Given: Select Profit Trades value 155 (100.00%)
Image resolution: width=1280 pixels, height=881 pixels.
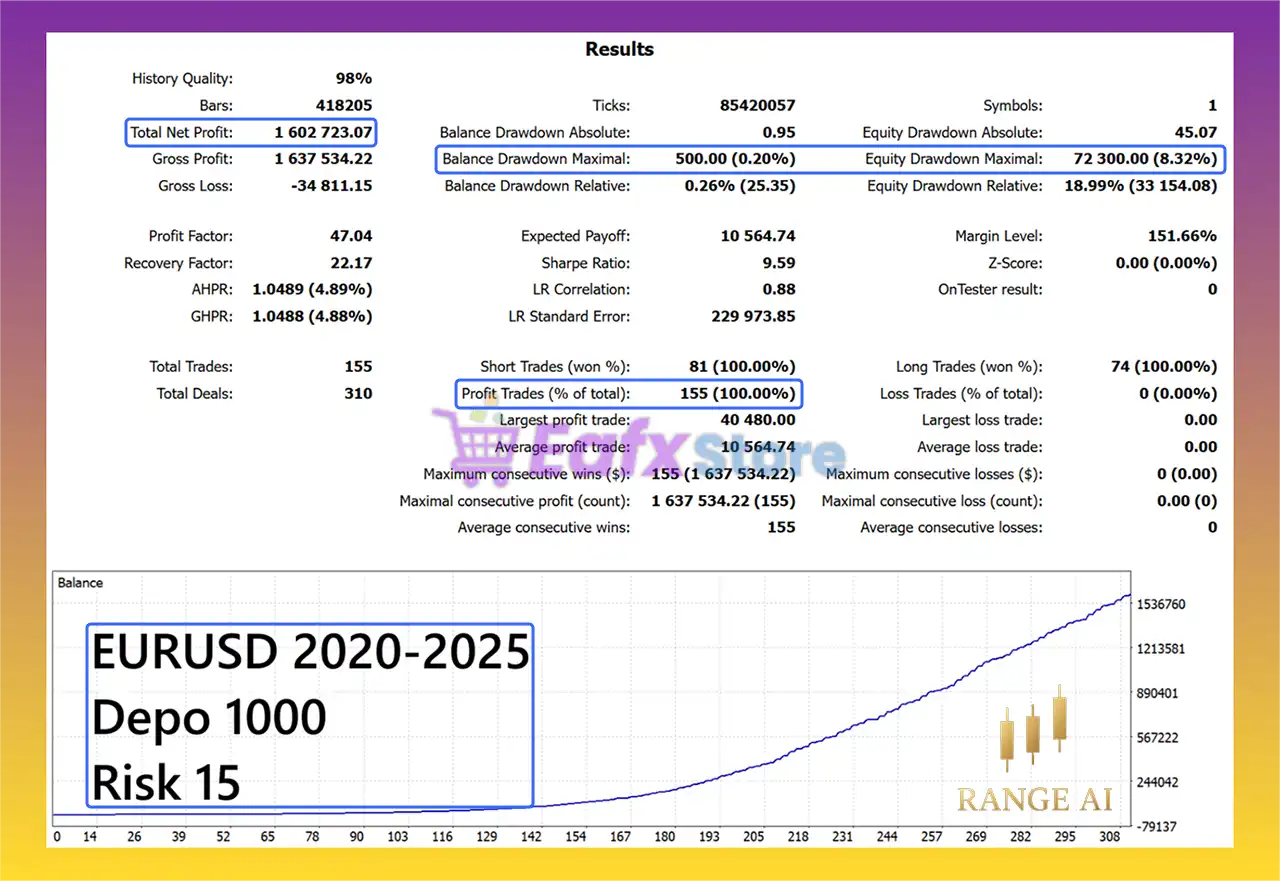Looking at the screenshot, I should point(738,393).
